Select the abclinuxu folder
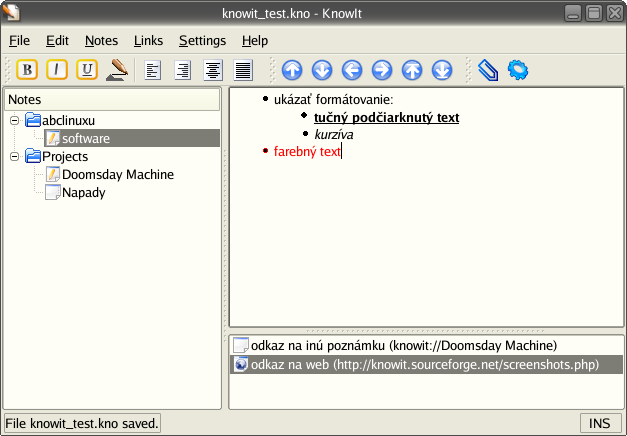This screenshot has width=627, height=436. click(x=68, y=120)
